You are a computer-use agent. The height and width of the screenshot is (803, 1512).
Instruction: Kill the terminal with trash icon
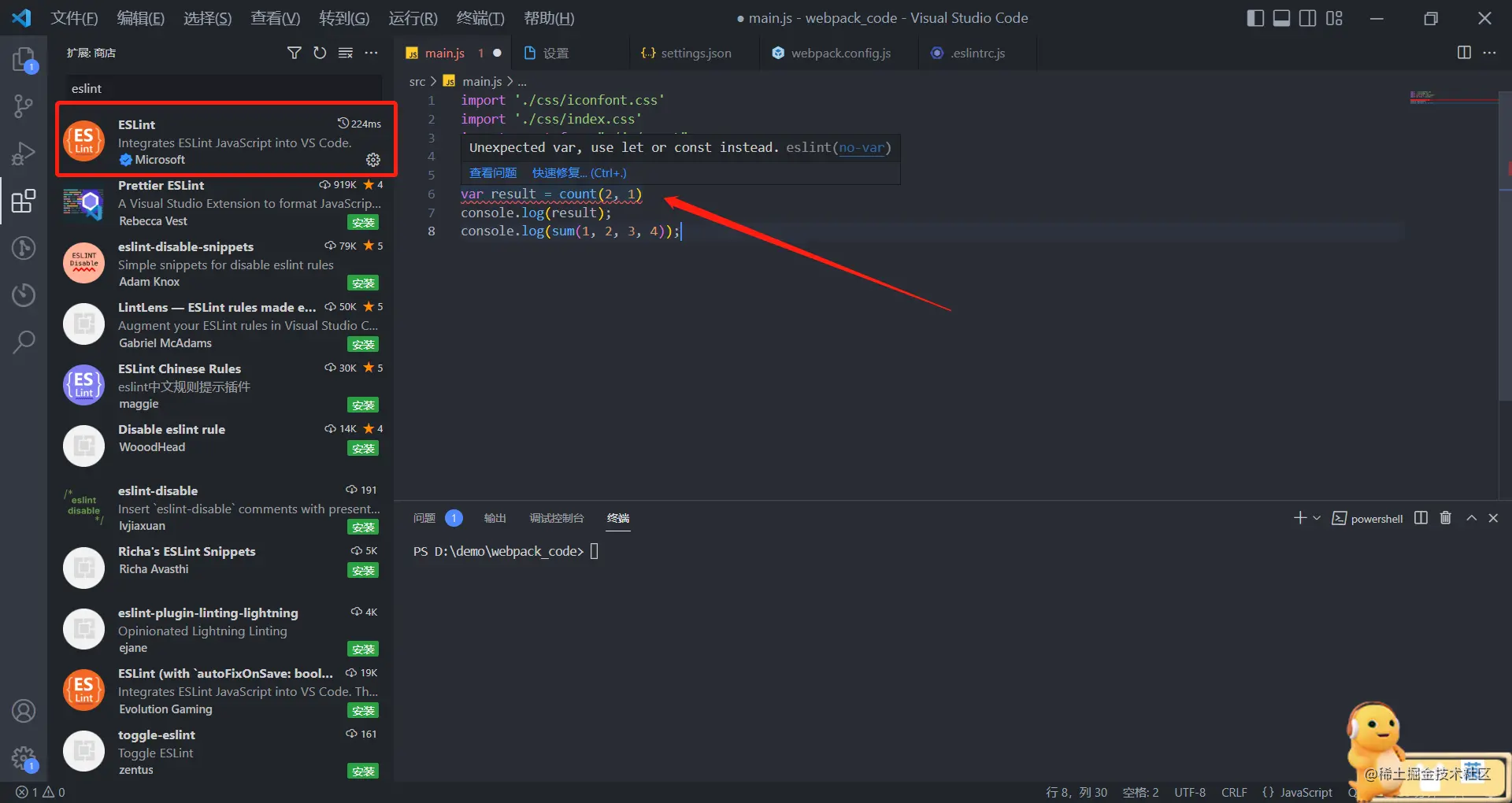[1446, 518]
